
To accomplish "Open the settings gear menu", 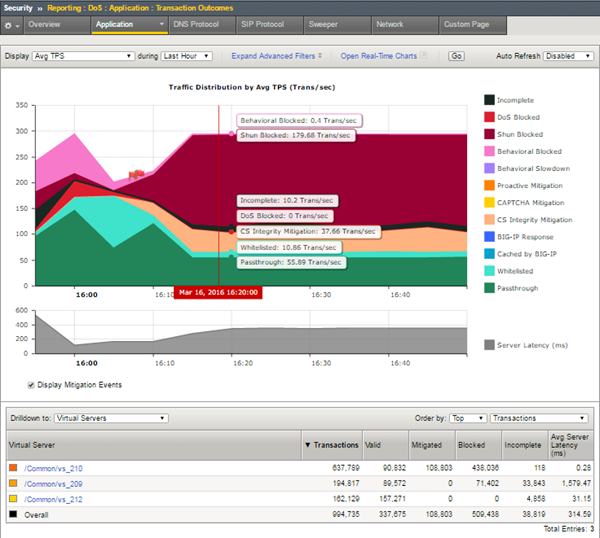I will pos(11,23).
